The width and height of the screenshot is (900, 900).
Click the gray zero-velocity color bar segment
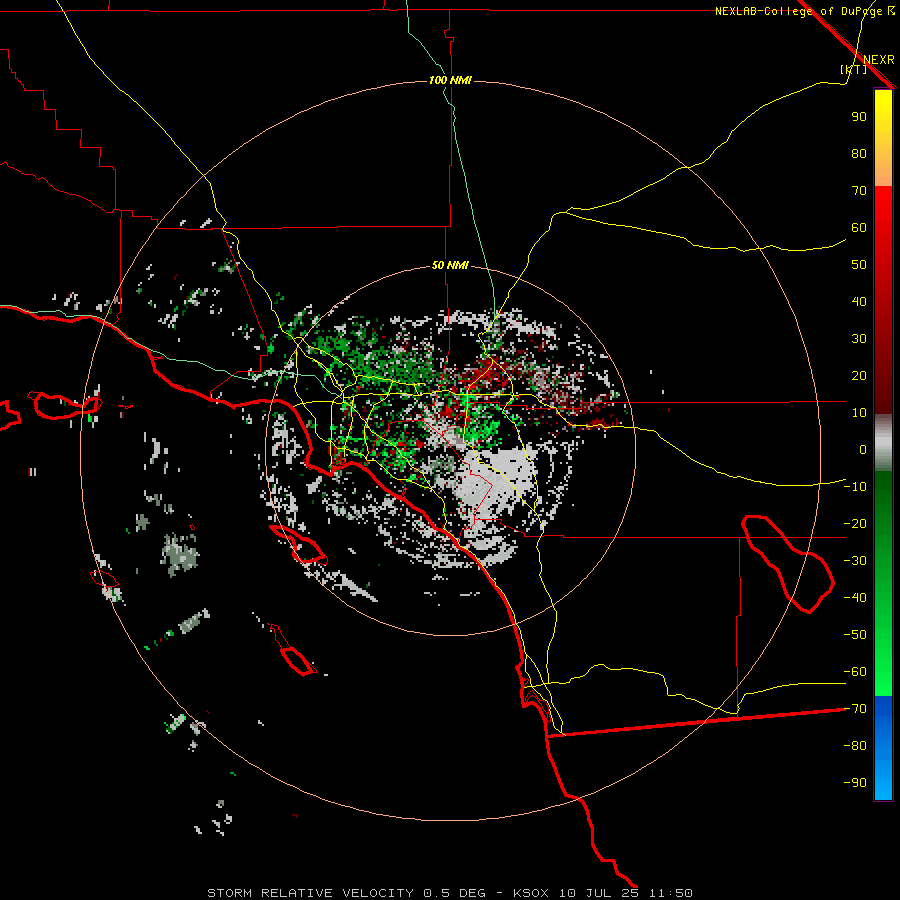pos(883,445)
